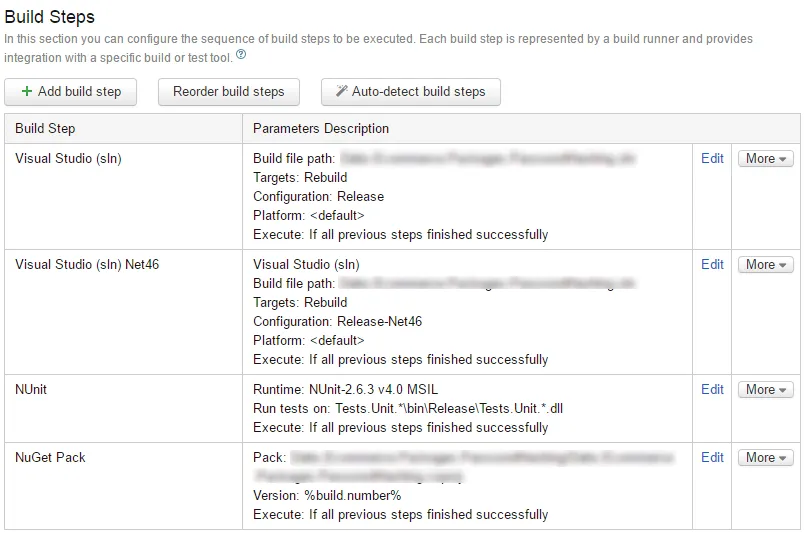Open Edit link for the NUnit step
This screenshot has width=808, height=536.
[712, 389]
